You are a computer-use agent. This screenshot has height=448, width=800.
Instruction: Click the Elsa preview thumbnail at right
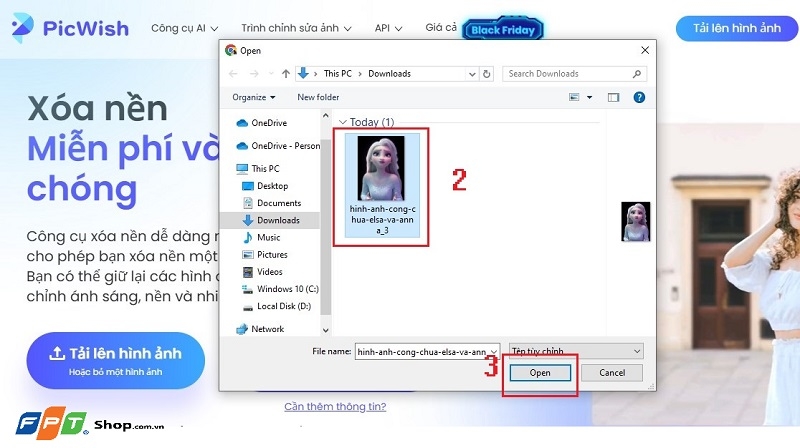click(636, 221)
